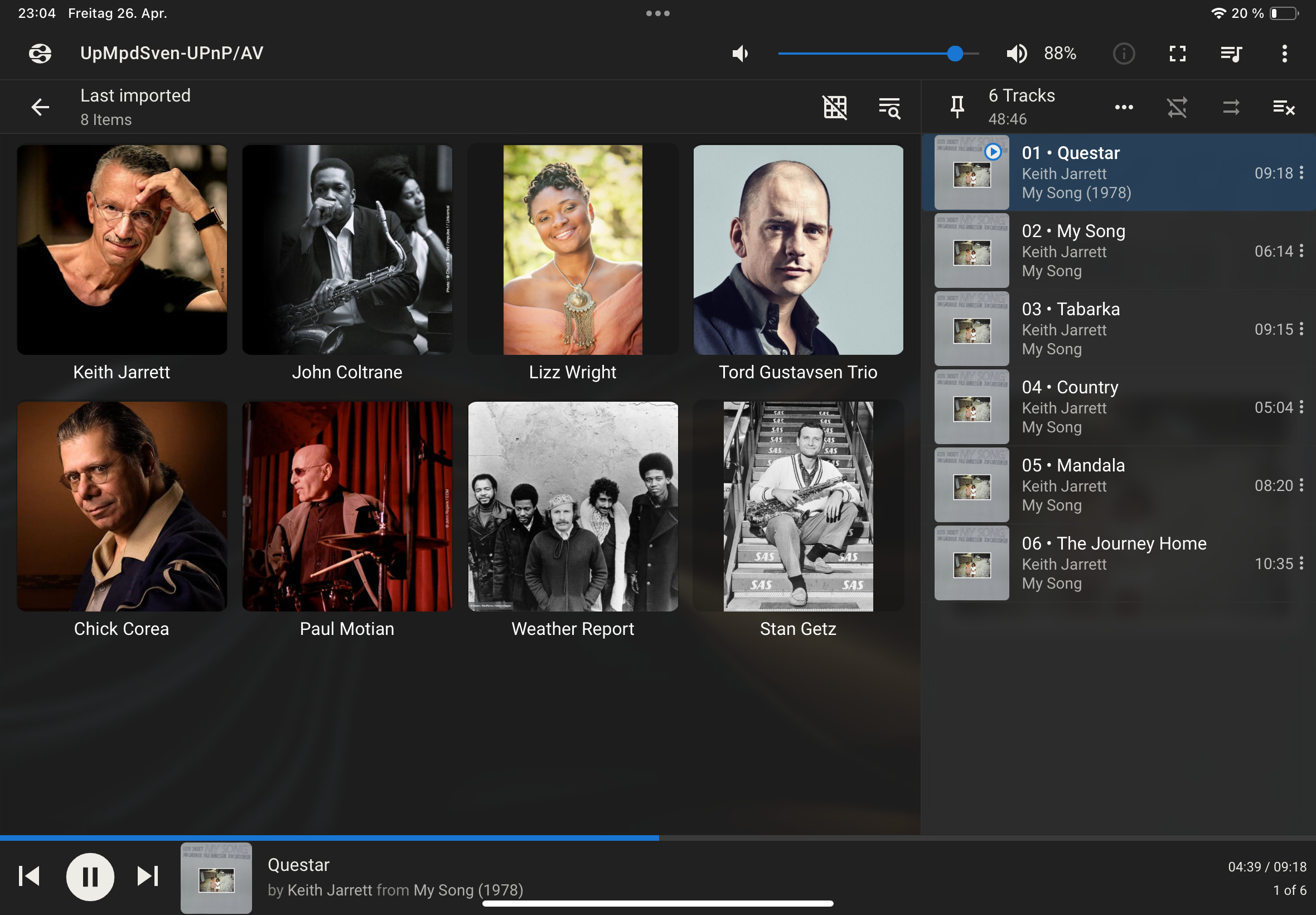Viewport: 1316px width, 915px height.
Task: Skip to the next track
Action: (147, 876)
